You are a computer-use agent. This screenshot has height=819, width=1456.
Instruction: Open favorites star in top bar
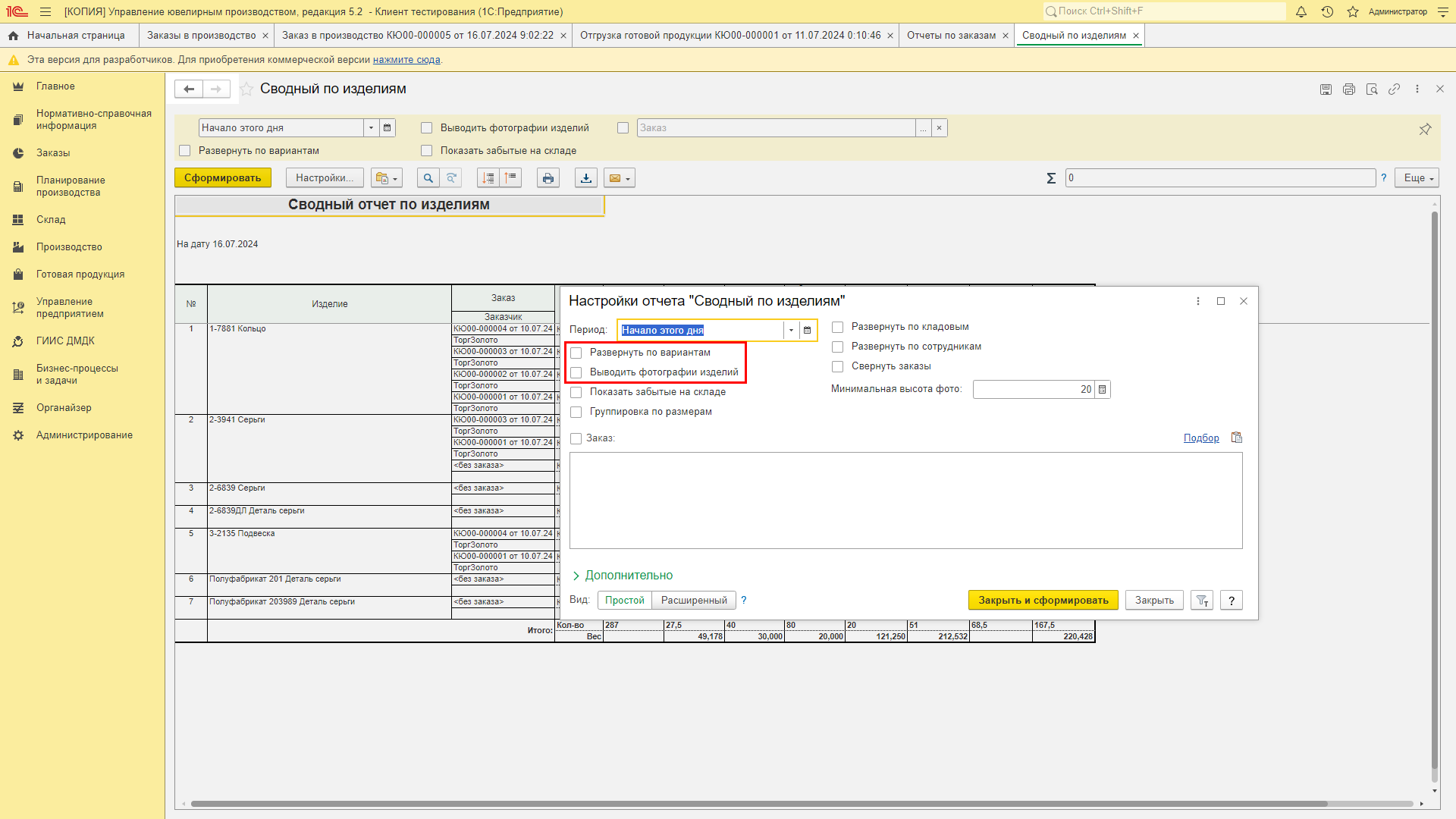click(x=1353, y=11)
